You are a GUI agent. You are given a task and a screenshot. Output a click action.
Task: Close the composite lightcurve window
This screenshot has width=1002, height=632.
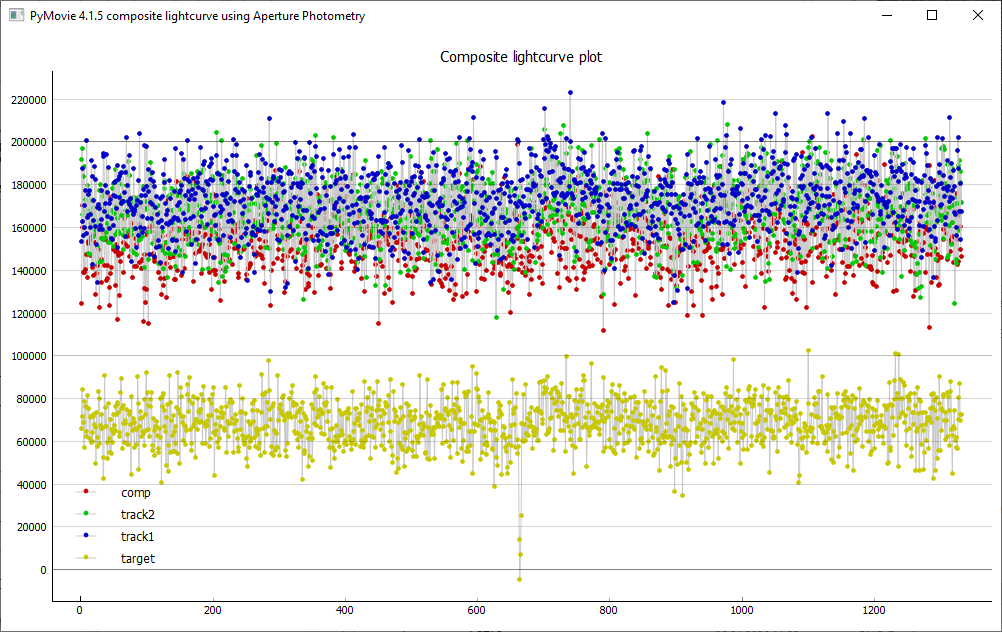[x=978, y=16]
